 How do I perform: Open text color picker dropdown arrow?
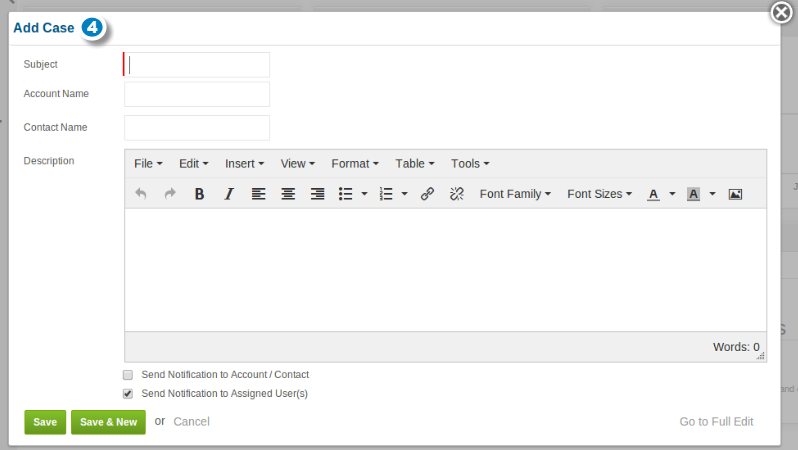672,194
